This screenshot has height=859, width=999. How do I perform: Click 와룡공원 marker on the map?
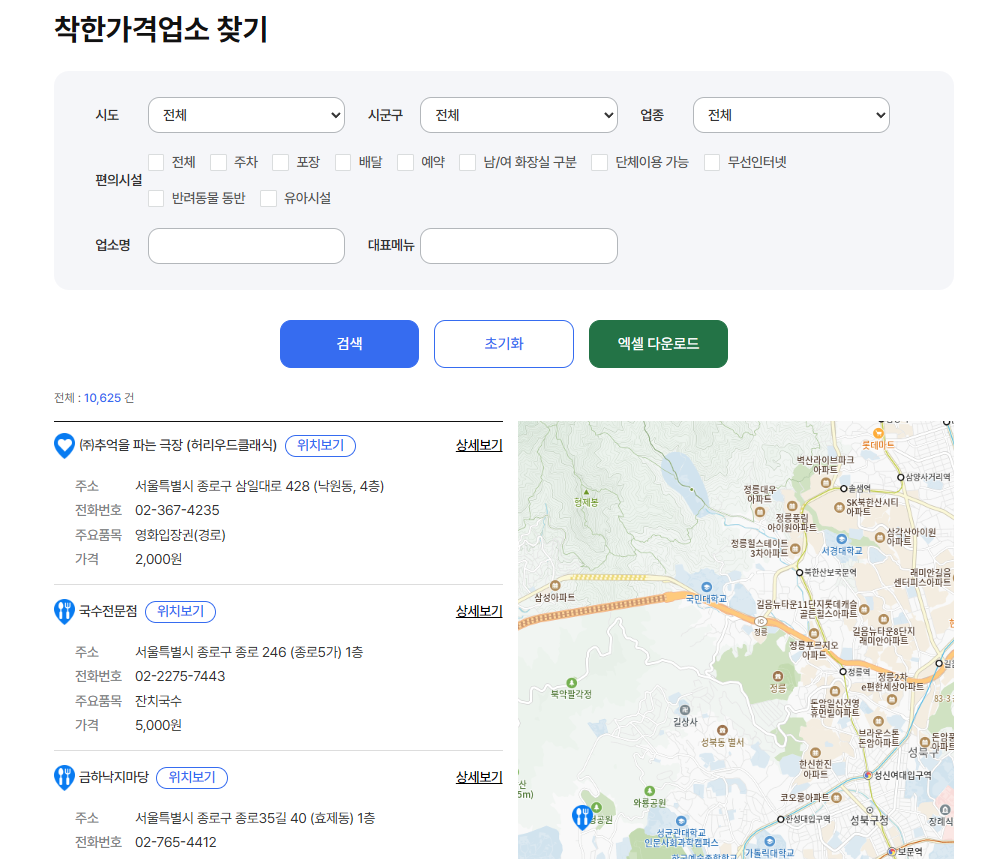[649, 791]
